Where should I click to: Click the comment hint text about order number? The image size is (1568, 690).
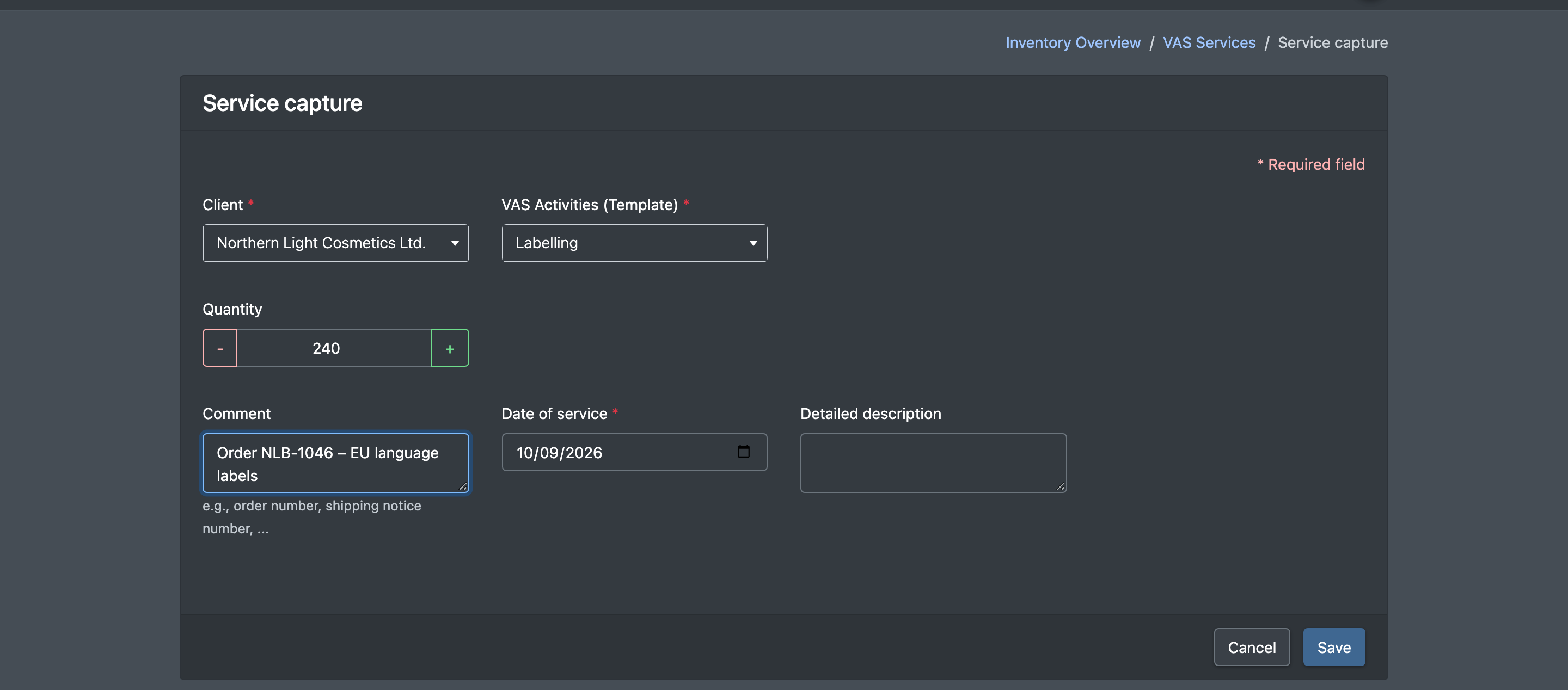click(311, 517)
